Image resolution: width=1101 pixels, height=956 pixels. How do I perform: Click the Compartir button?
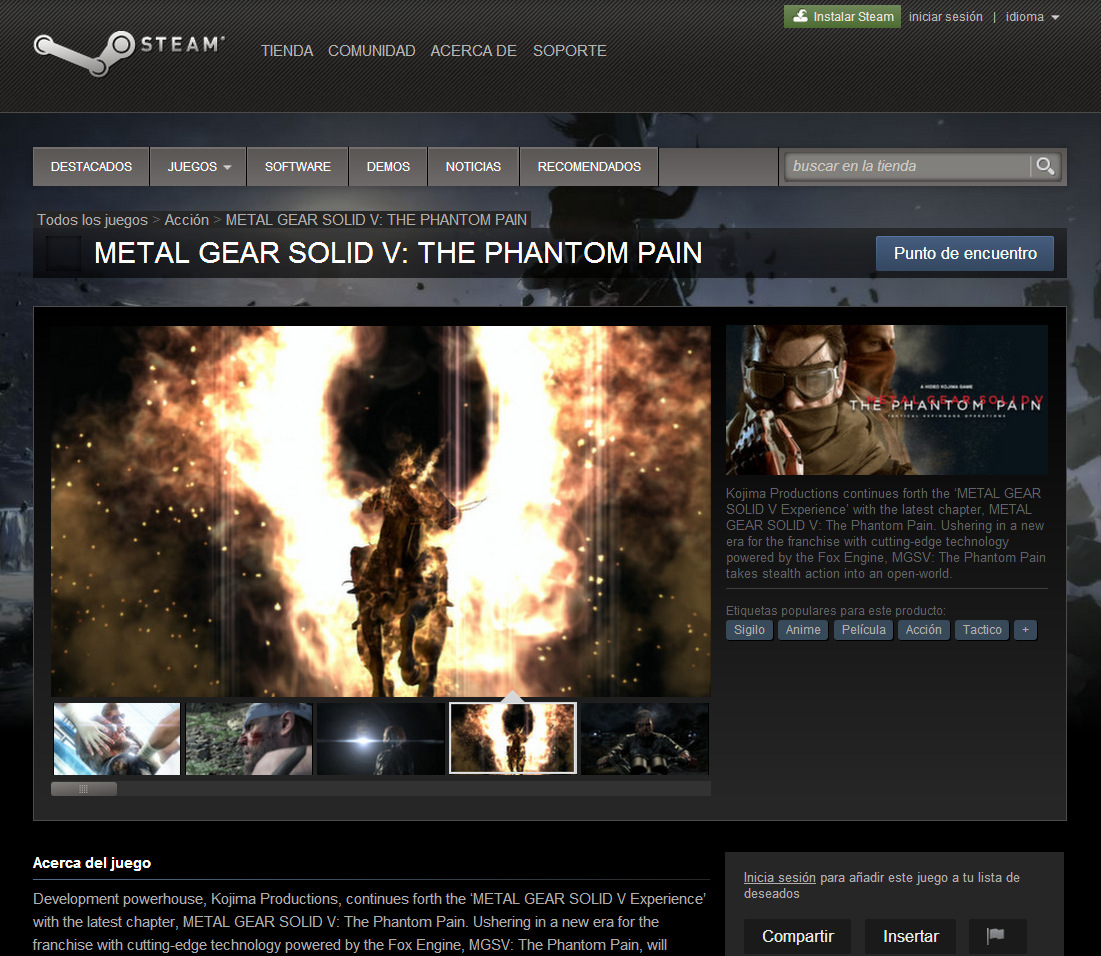pos(797,936)
